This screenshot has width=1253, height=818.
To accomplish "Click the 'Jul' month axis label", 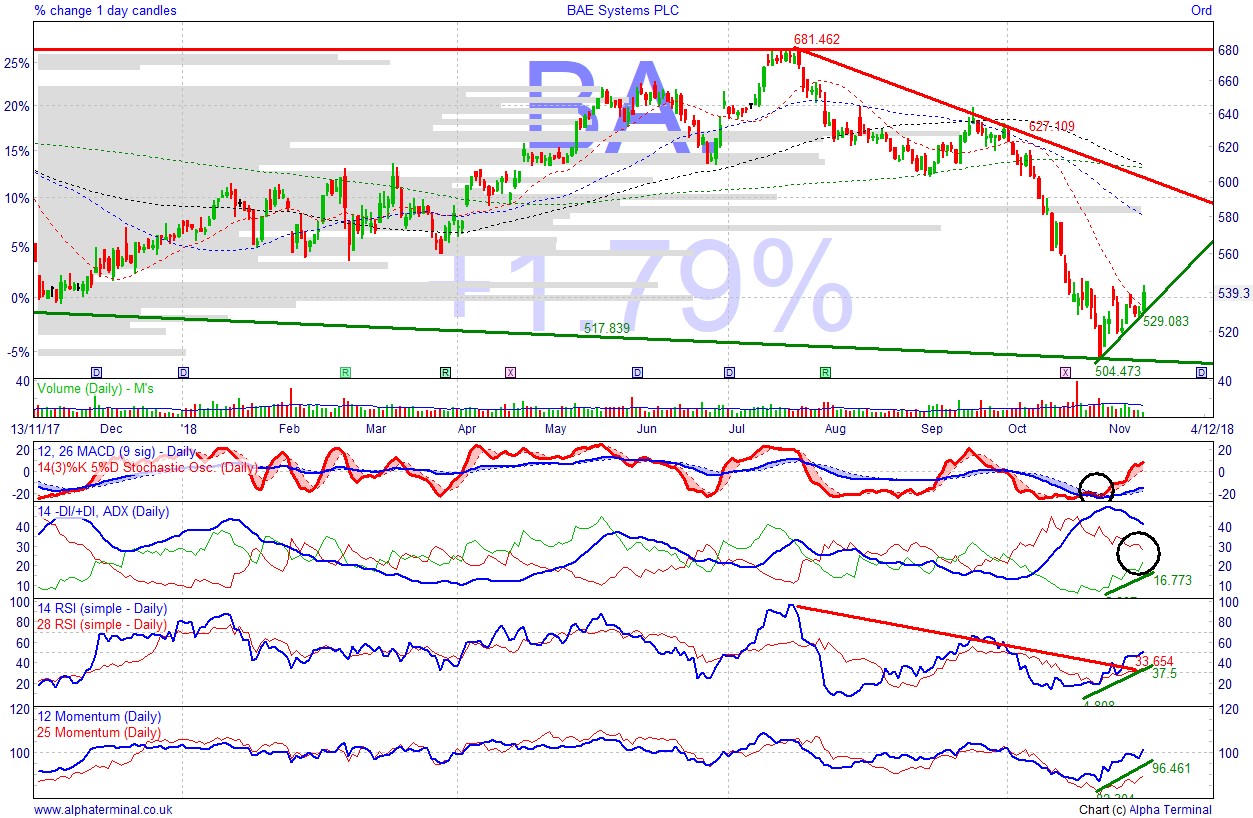I will click(737, 428).
